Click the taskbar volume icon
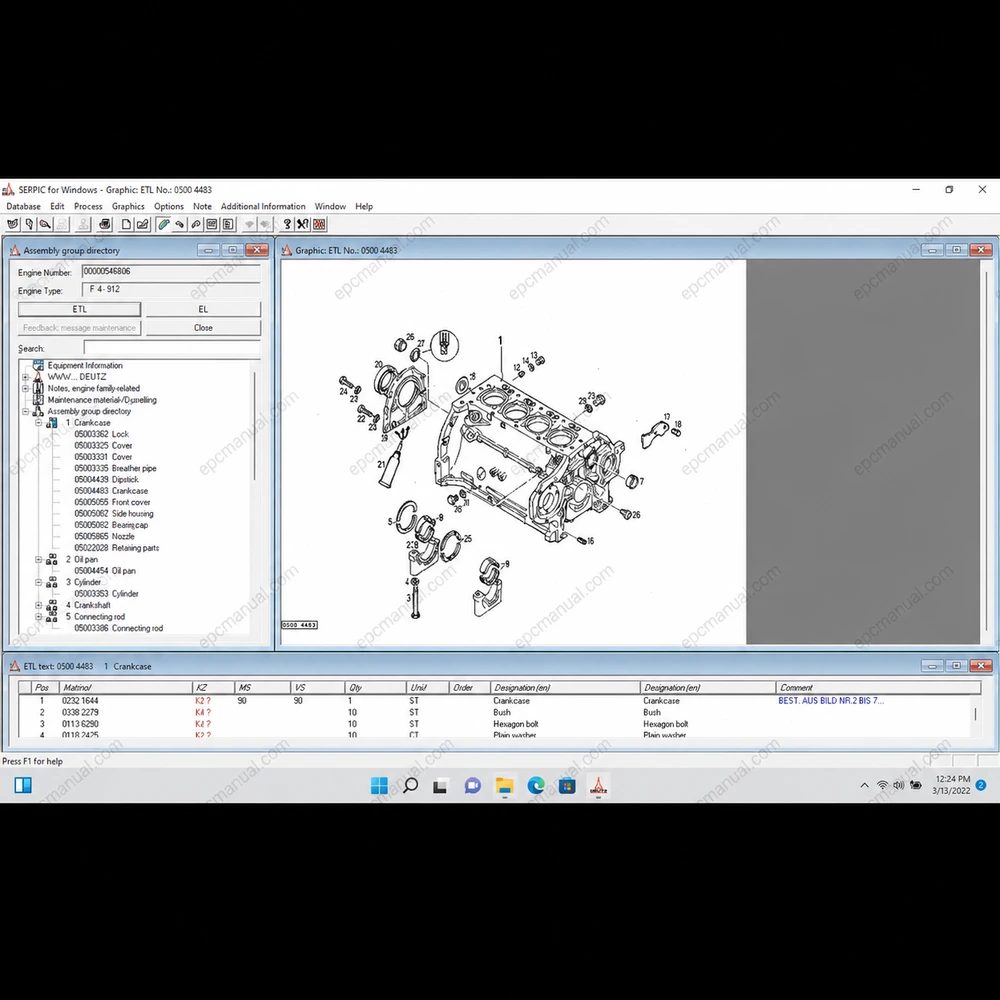The height and width of the screenshot is (1000, 1000). pos(899,785)
